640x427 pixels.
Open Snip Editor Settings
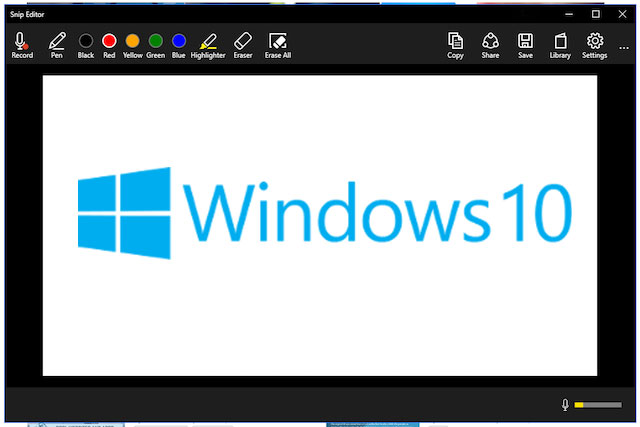595,45
